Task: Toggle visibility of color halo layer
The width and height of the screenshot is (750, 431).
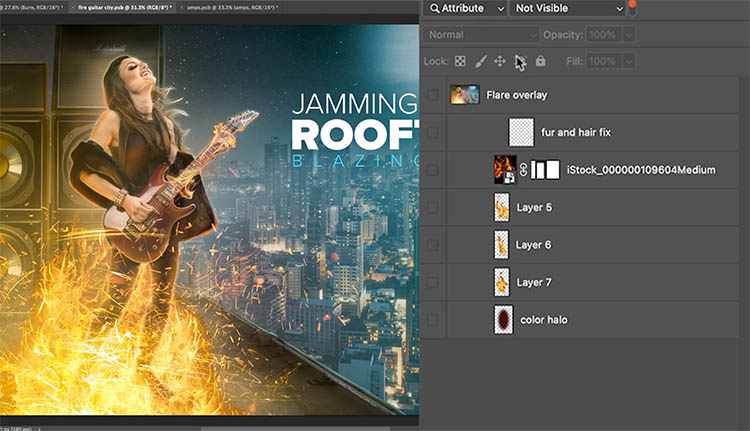Action: tap(433, 320)
